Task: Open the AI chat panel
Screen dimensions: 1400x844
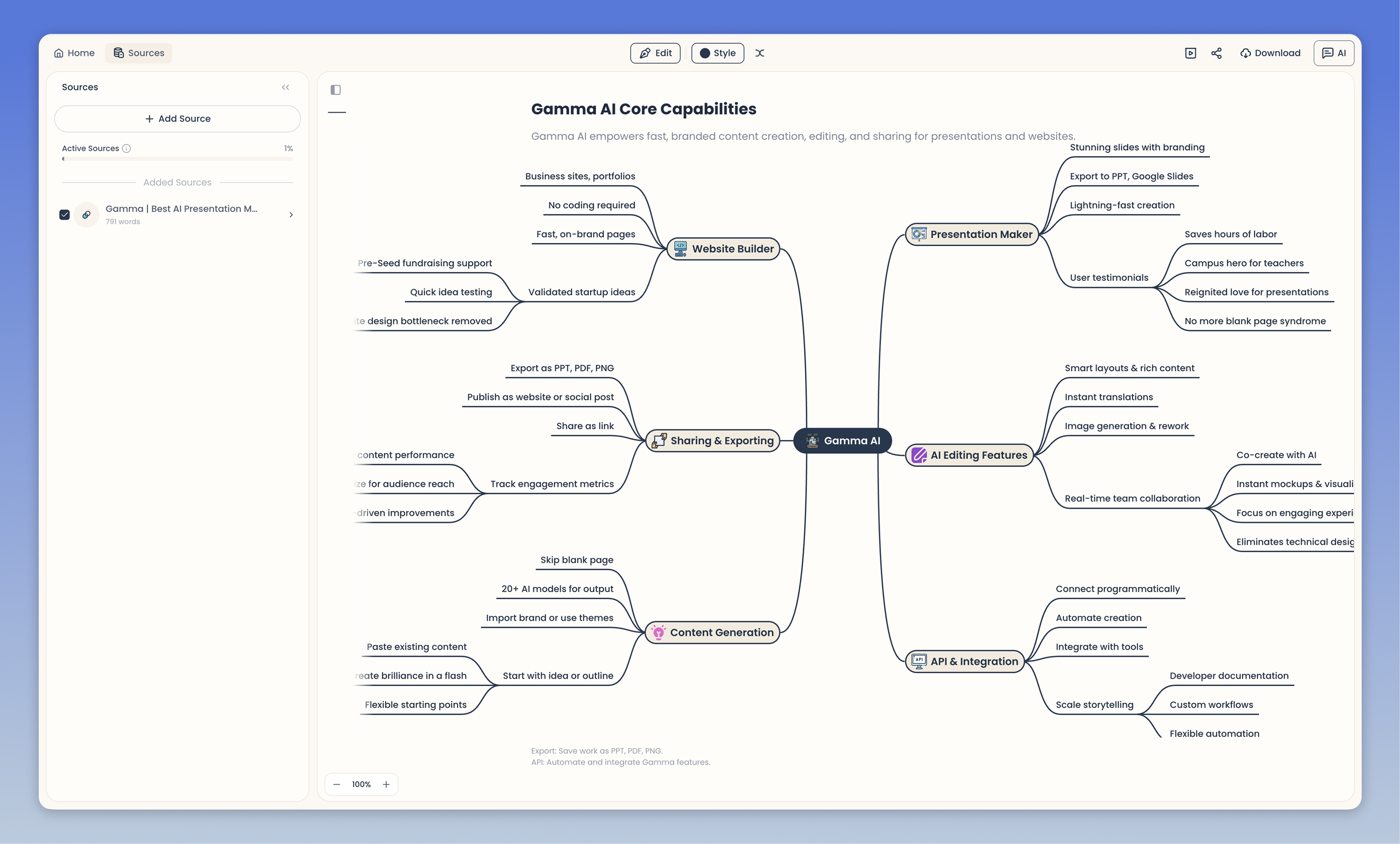Action: [1334, 53]
